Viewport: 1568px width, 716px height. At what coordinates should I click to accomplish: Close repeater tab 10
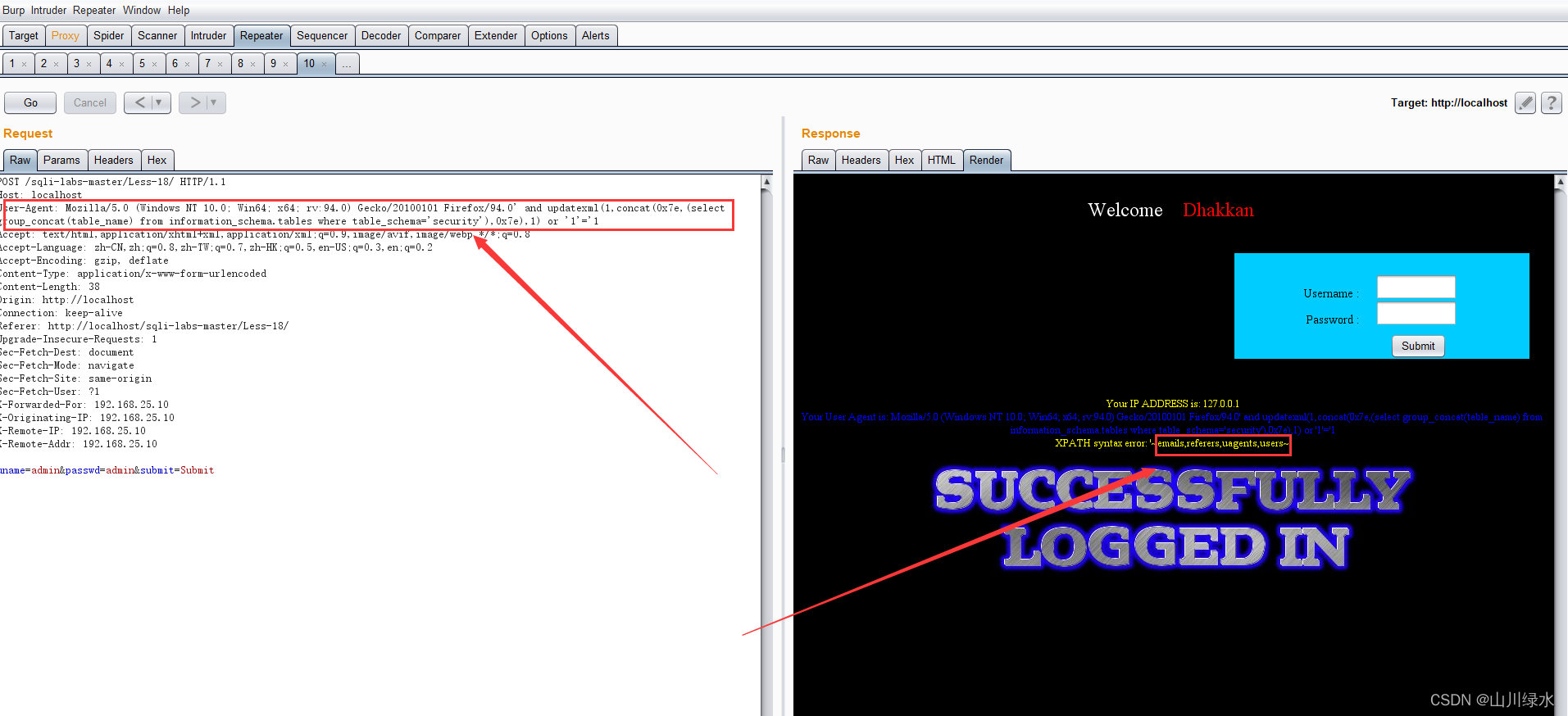coord(325,64)
